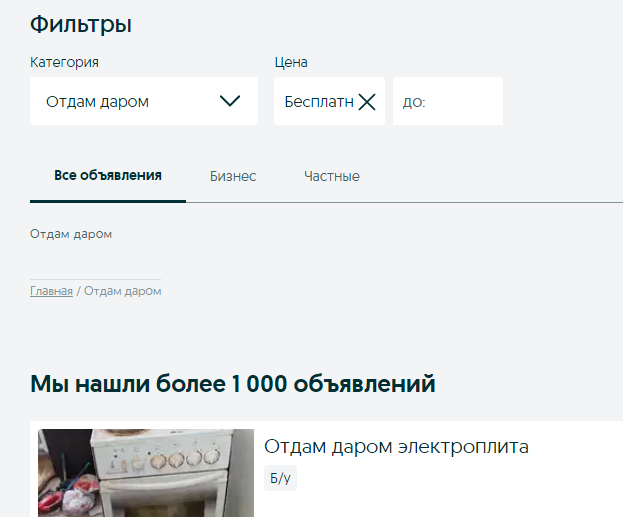This screenshot has height=517, width=623.
Task: Follow the 'Главная' breadcrumb link
Action: coord(51,291)
